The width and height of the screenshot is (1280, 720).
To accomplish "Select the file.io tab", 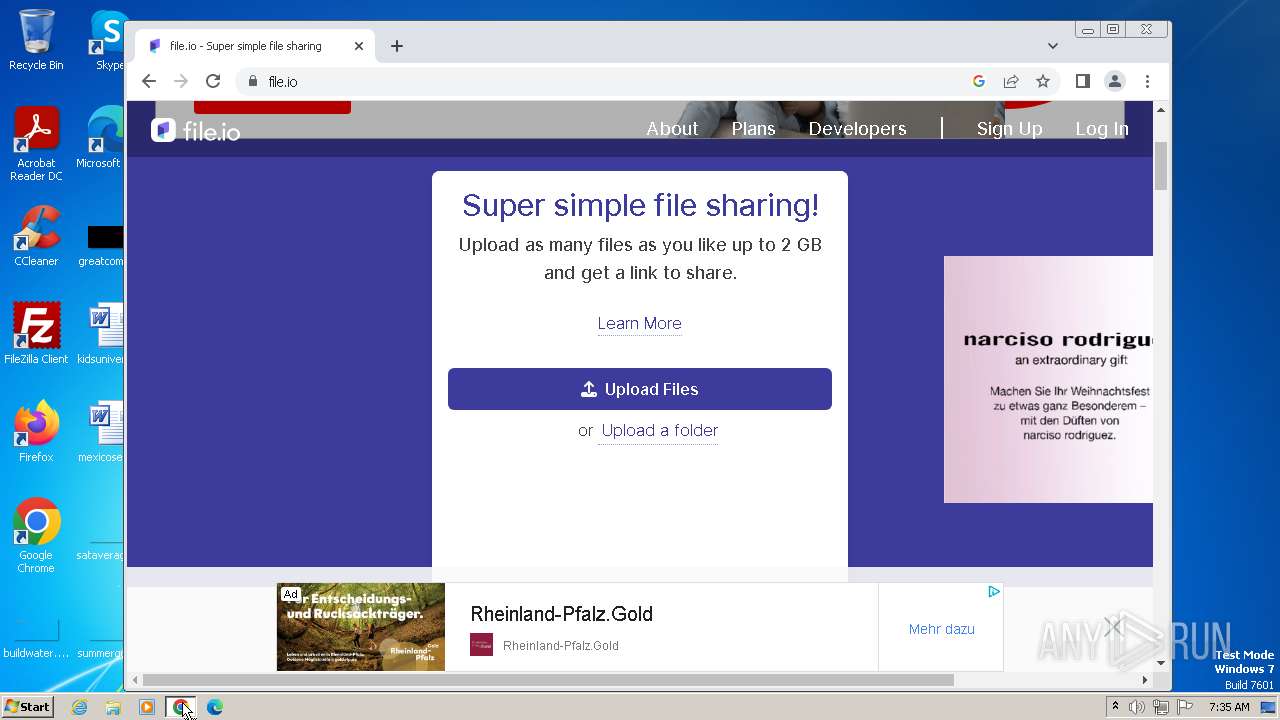I will point(255,46).
